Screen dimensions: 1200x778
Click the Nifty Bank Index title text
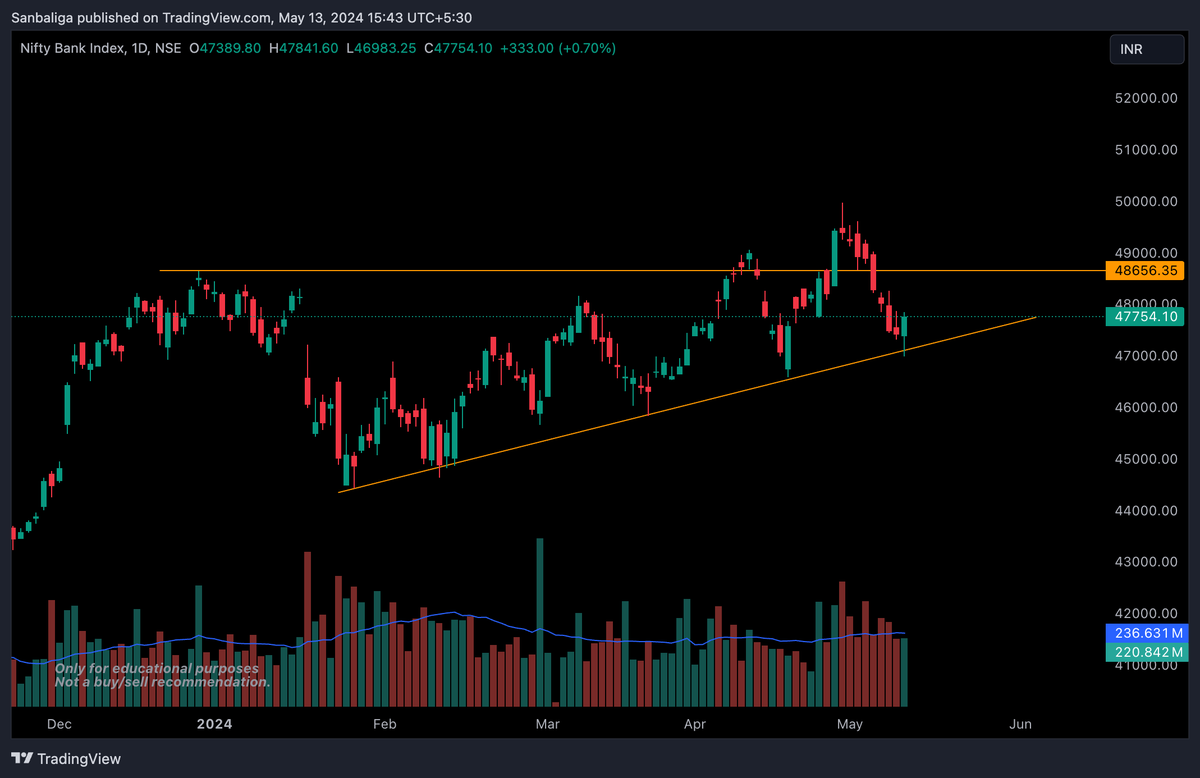(72, 48)
